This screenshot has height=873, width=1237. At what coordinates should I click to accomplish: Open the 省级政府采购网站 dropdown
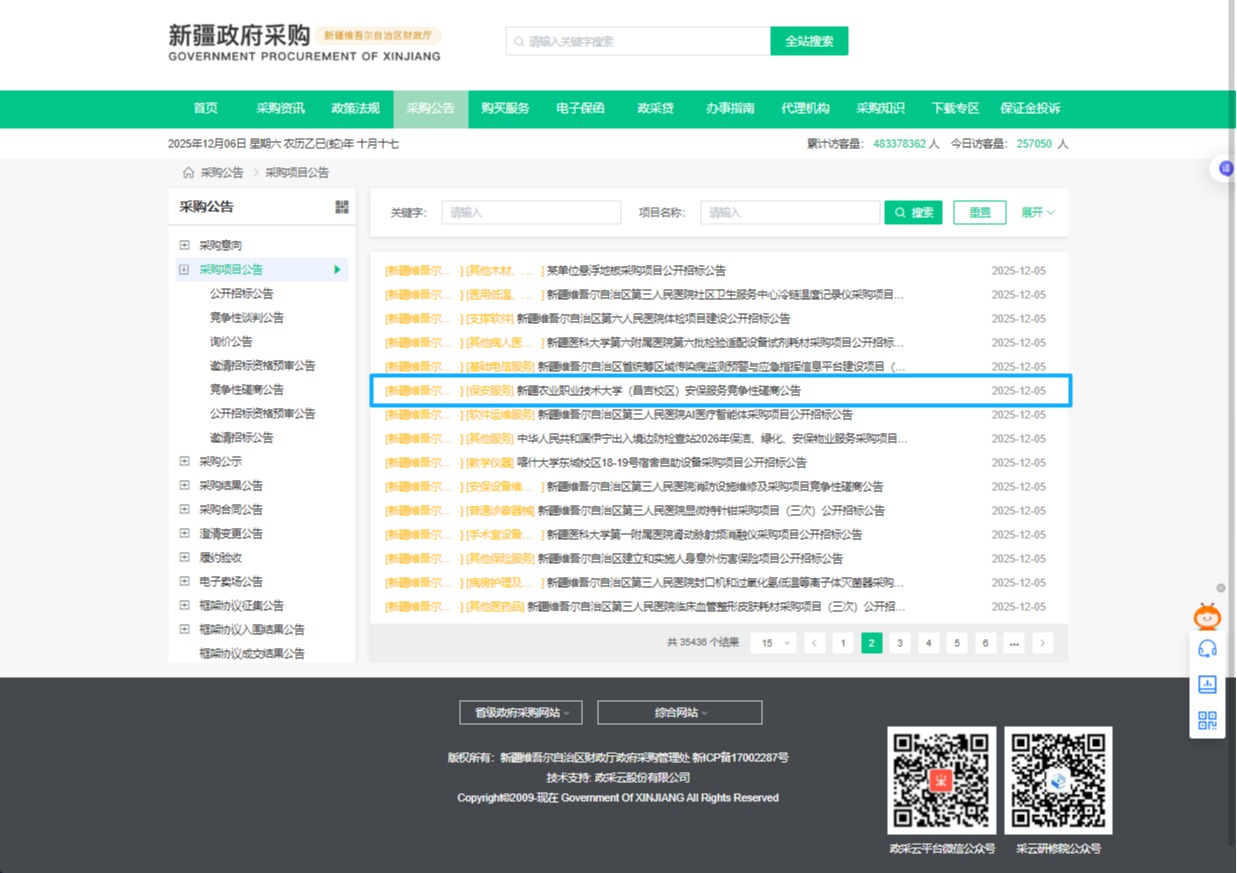[x=520, y=713]
